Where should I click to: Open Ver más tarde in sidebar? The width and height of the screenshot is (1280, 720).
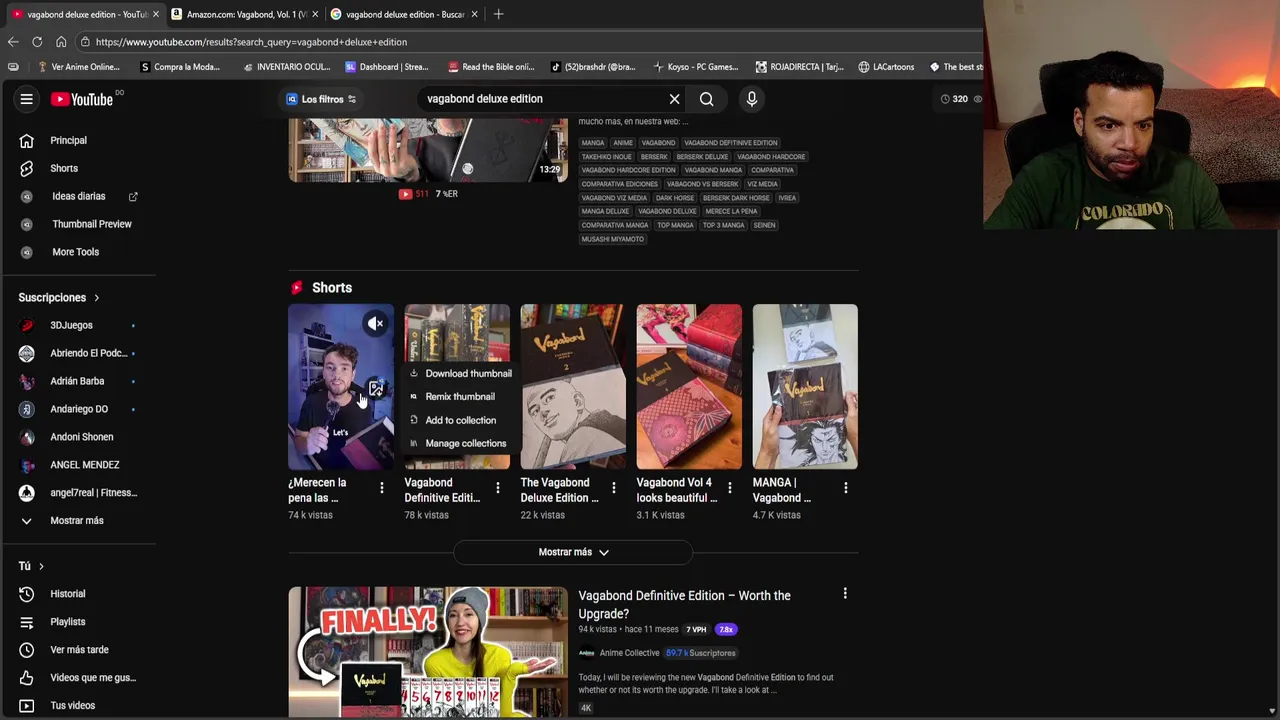(78, 650)
